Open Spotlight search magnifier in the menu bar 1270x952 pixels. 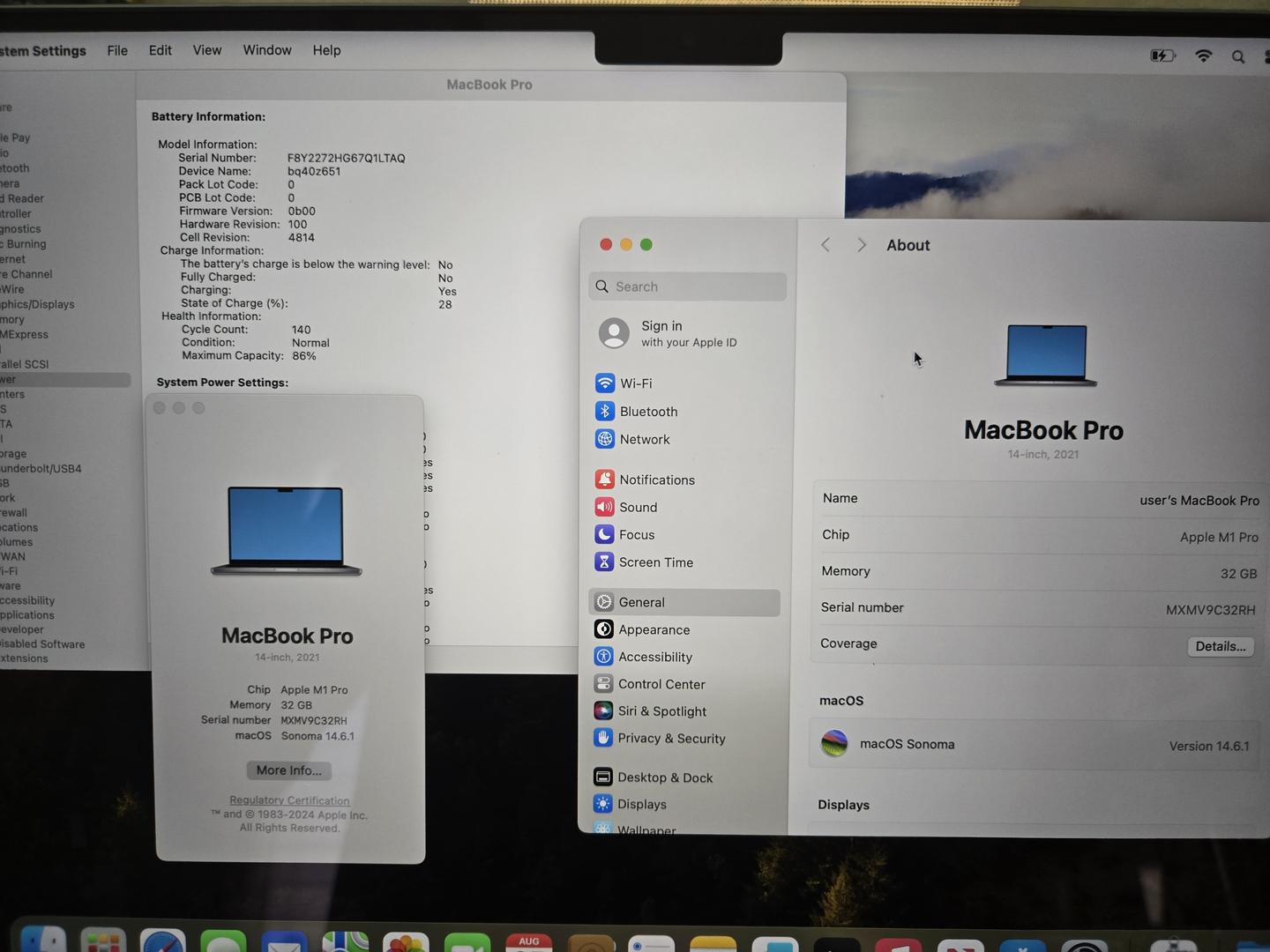(1238, 57)
